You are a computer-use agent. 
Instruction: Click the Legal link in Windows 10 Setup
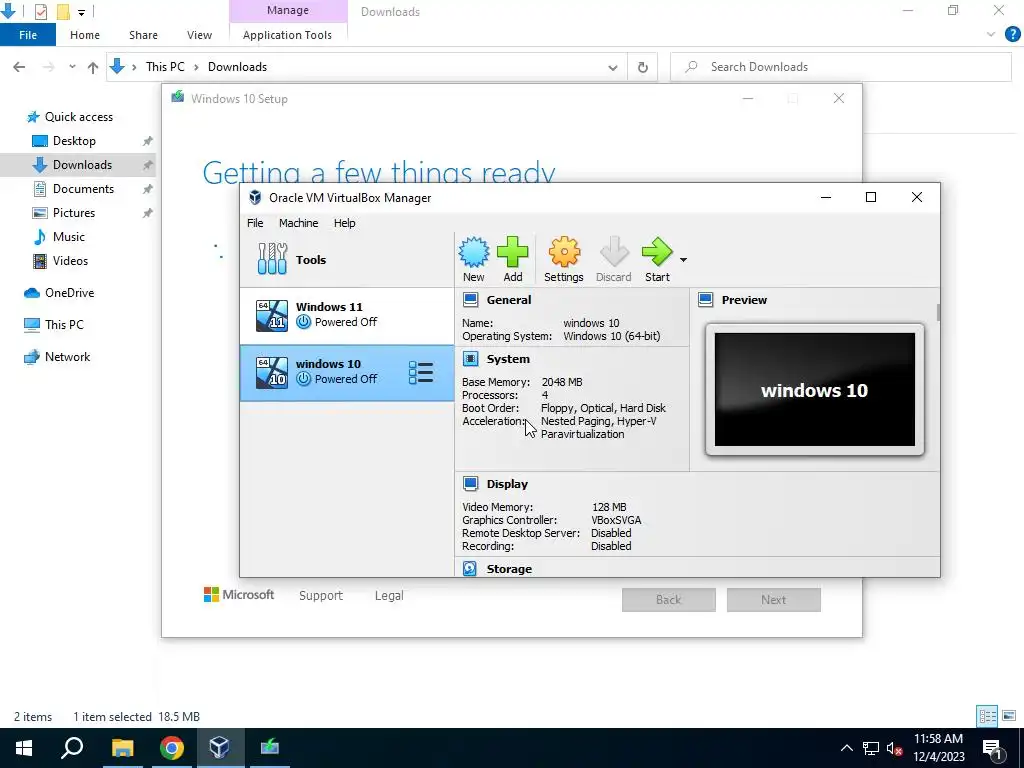pos(389,596)
